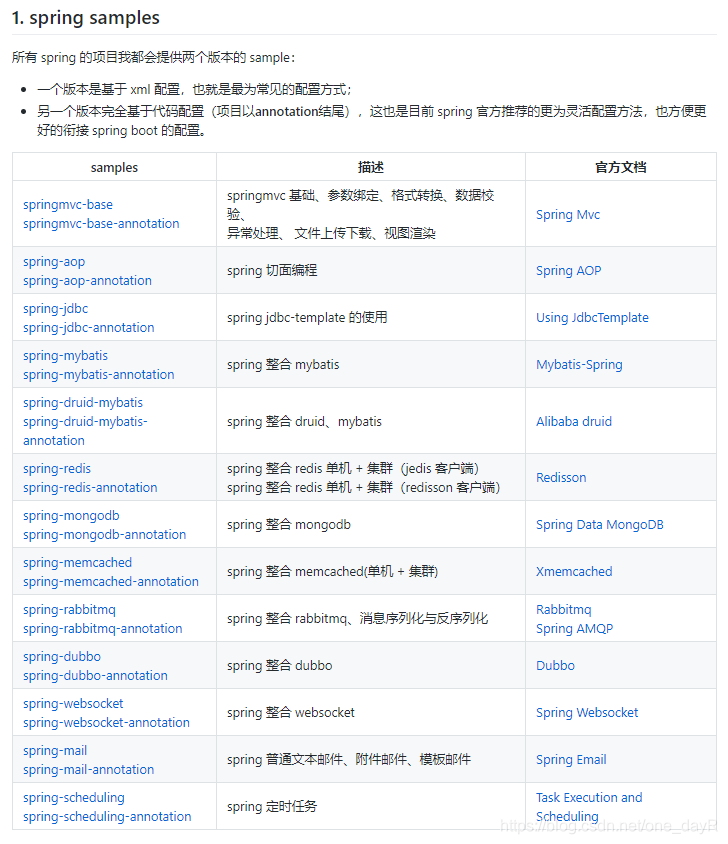The height and width of the screenshot is (844, 728).
Task: Open spring-mybatis-annotation link
Action: point(99,374)
